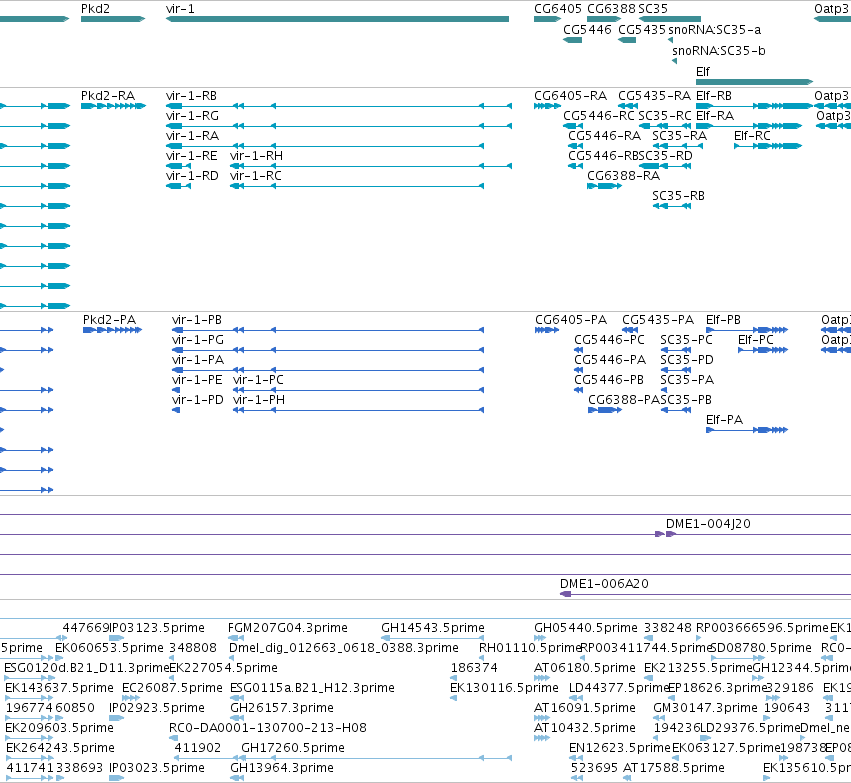This screenshot has width=851, height=783.
Task: Click the DME1-006A20 clone label
Action: tap(604, 584)
